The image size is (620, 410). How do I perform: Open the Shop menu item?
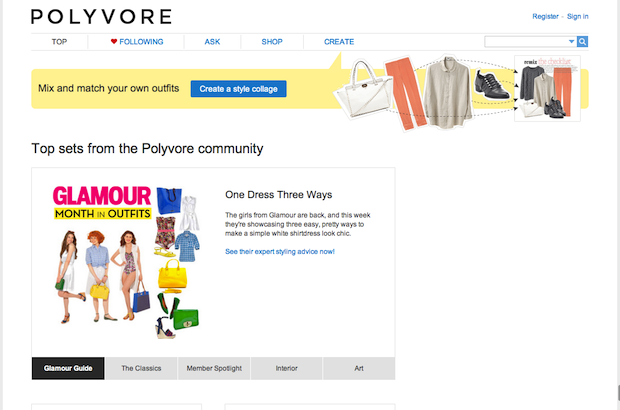tap(272, 42)
